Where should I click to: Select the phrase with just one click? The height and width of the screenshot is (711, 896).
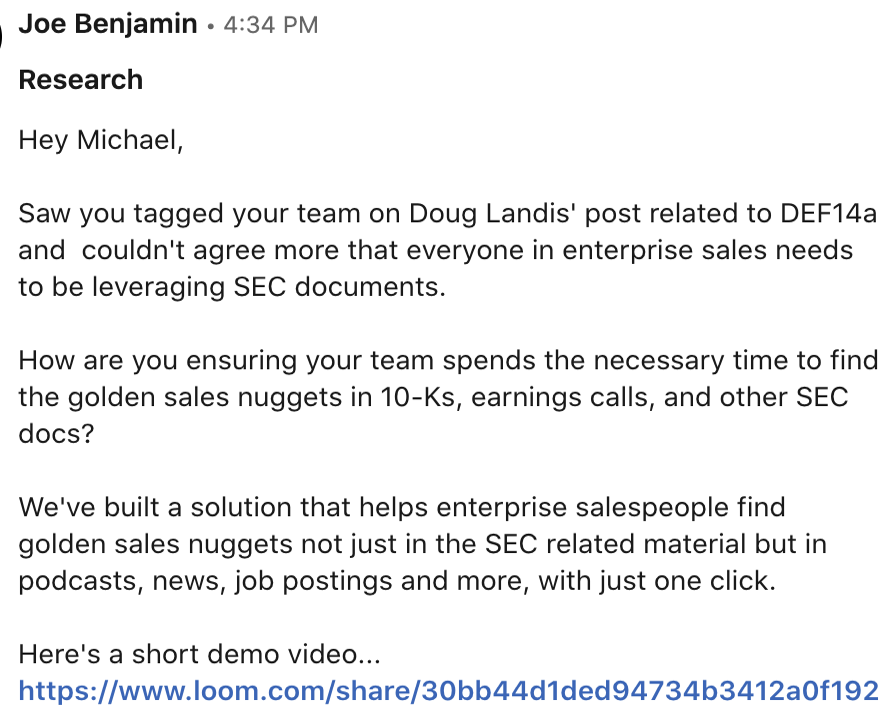click(x=657, y=582)
